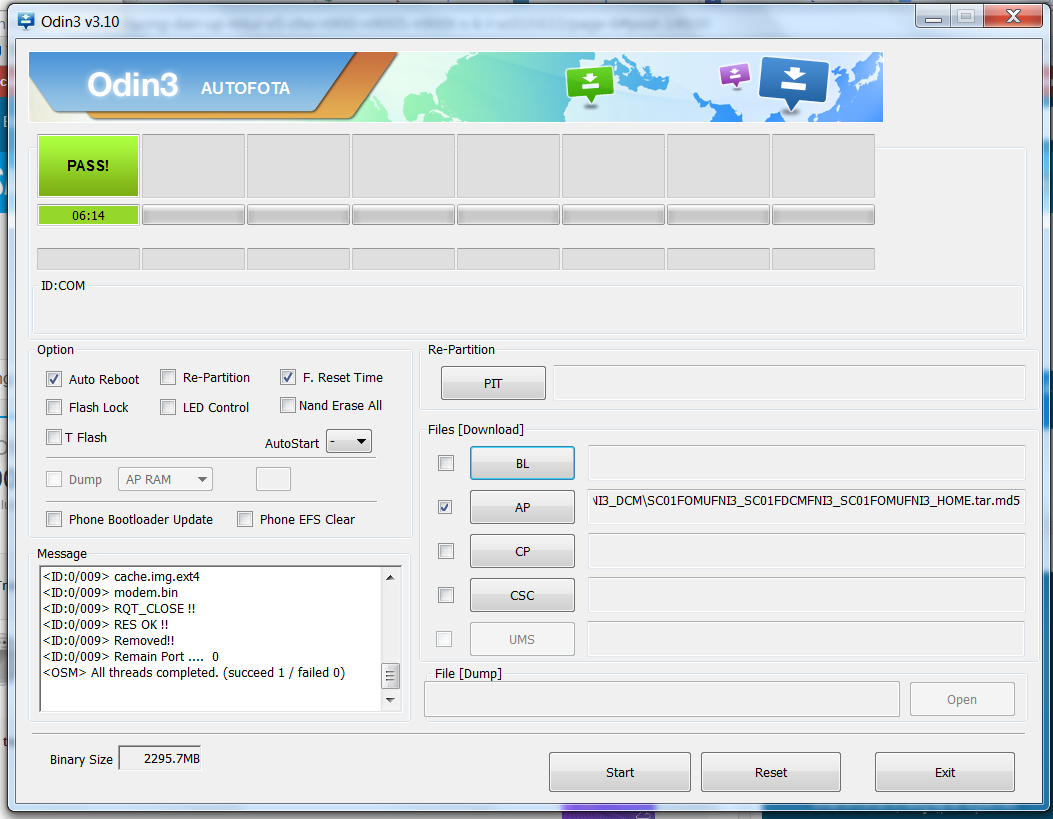Click the Binary Size value field
This screenshot has width=1053, height=819.
point(160,759)
